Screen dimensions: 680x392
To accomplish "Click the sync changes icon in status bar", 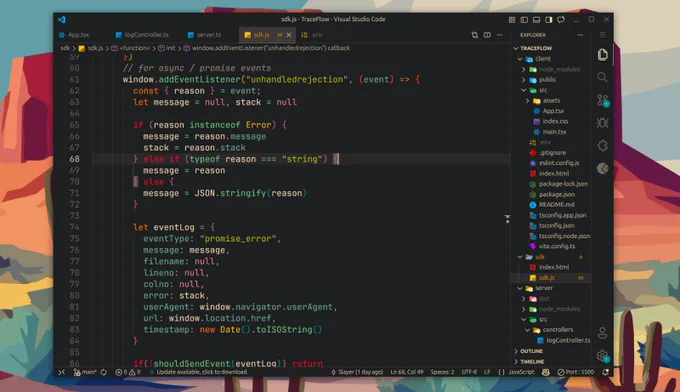I will click(103, 372).
